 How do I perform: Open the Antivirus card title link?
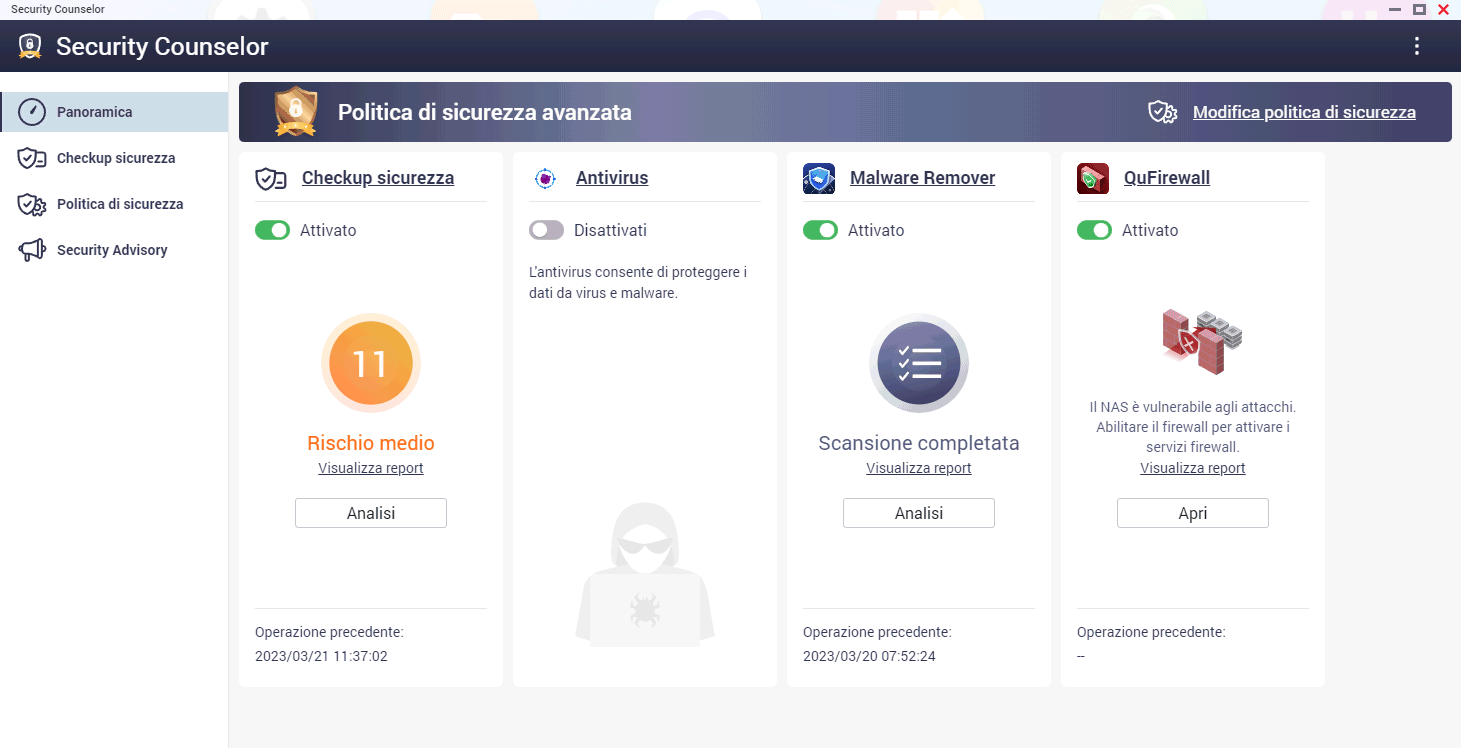(x=612, y=178)
